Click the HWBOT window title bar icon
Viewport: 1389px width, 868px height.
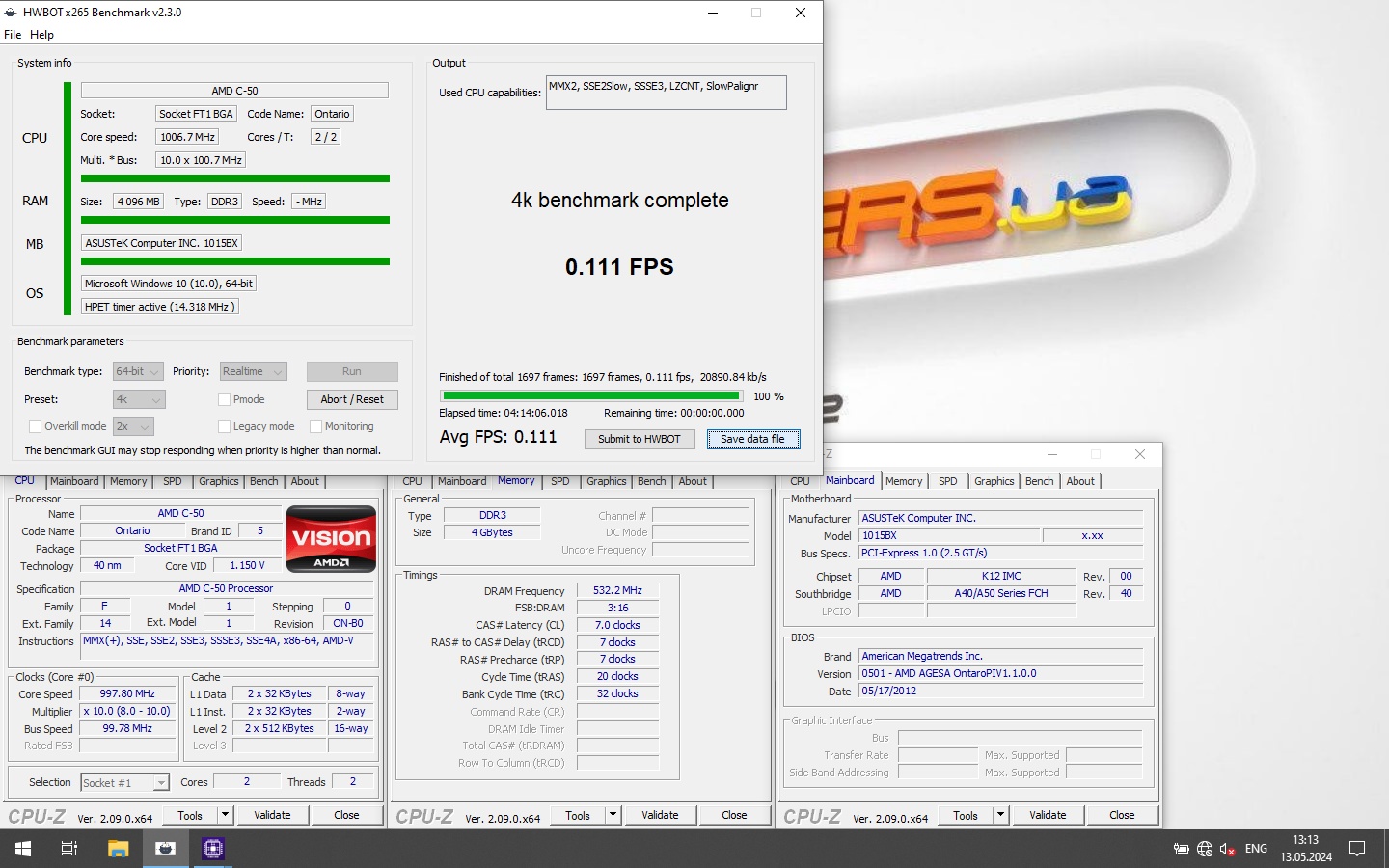[x=11, y=13]
